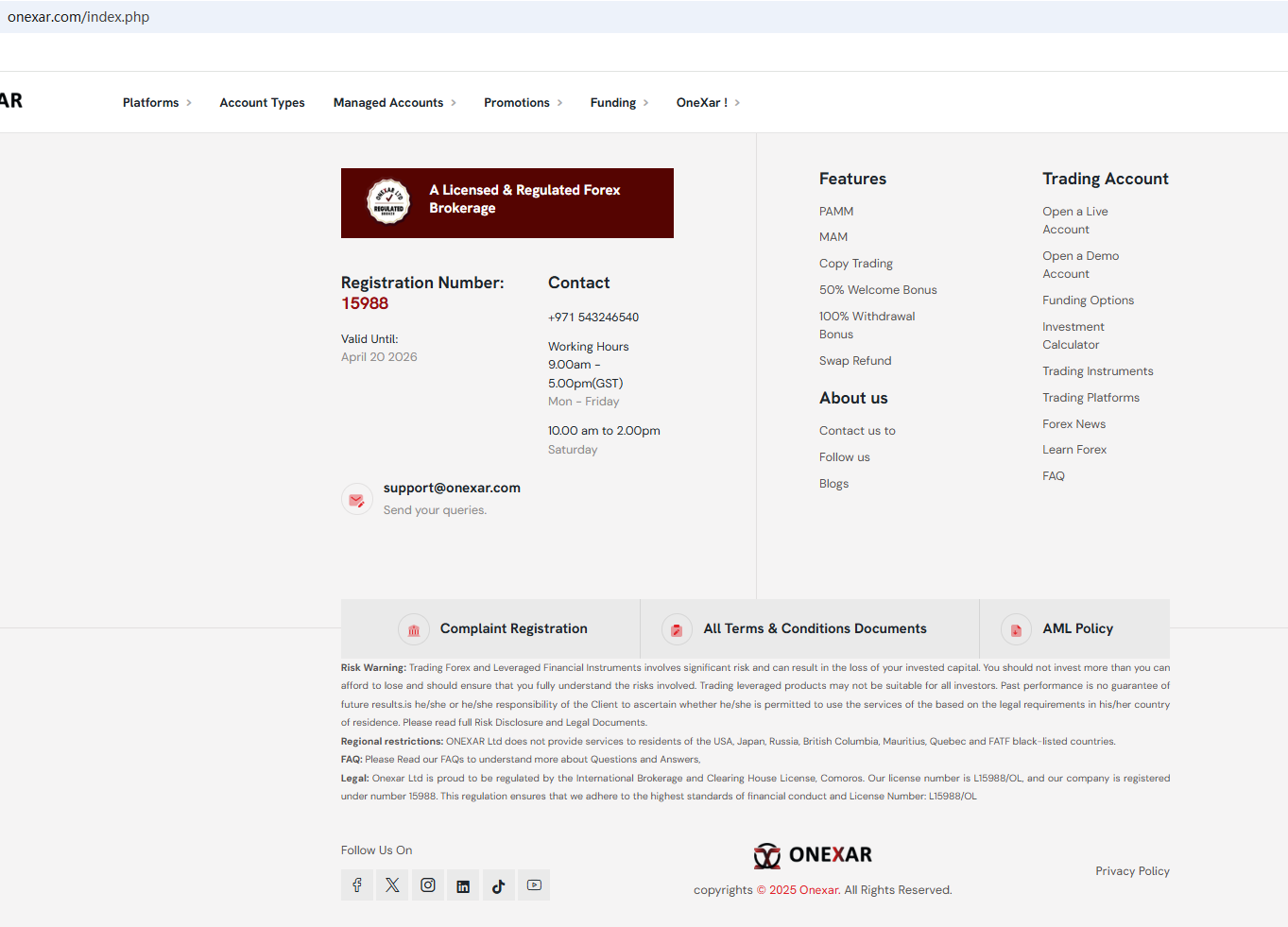
Task: Click the Follow us link
Action: (x=845, y=457)
